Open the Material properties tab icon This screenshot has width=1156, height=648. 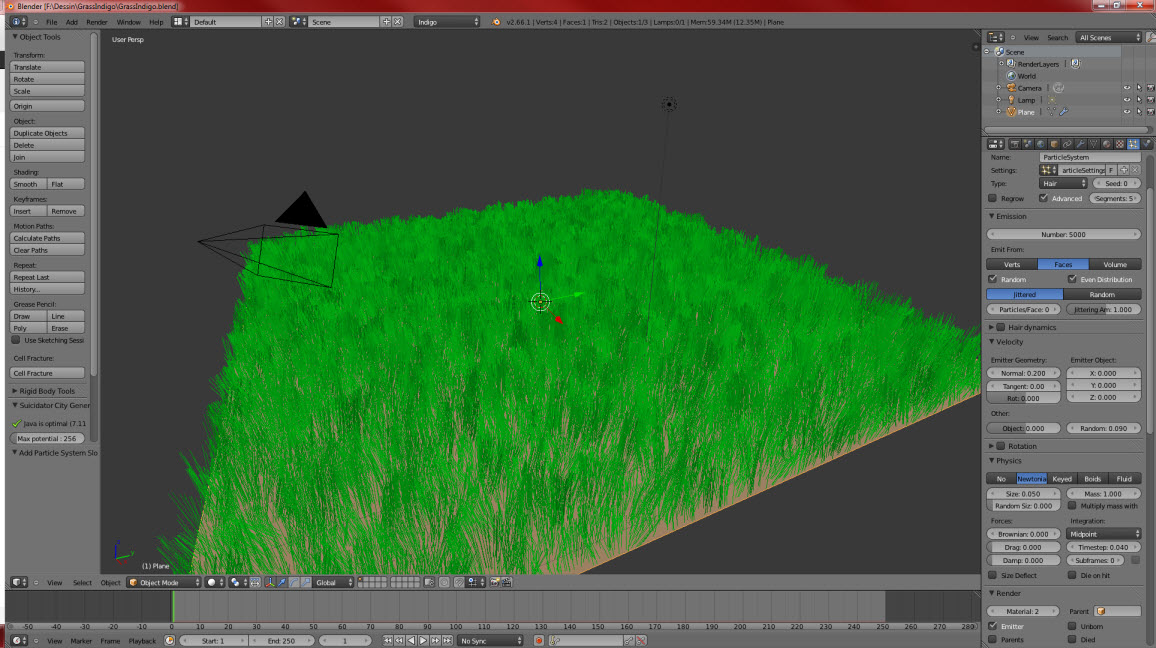pyautogui.click(x=1106, y=144)
